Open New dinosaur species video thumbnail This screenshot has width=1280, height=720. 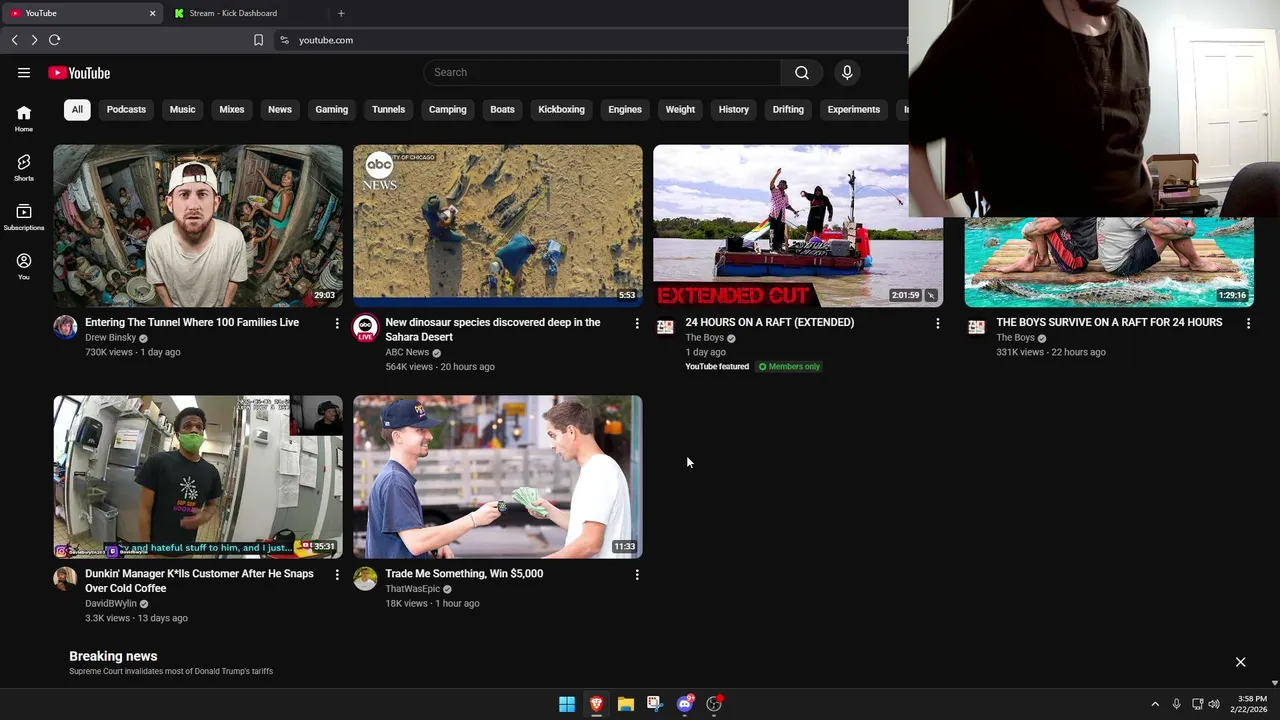point(498,226)
